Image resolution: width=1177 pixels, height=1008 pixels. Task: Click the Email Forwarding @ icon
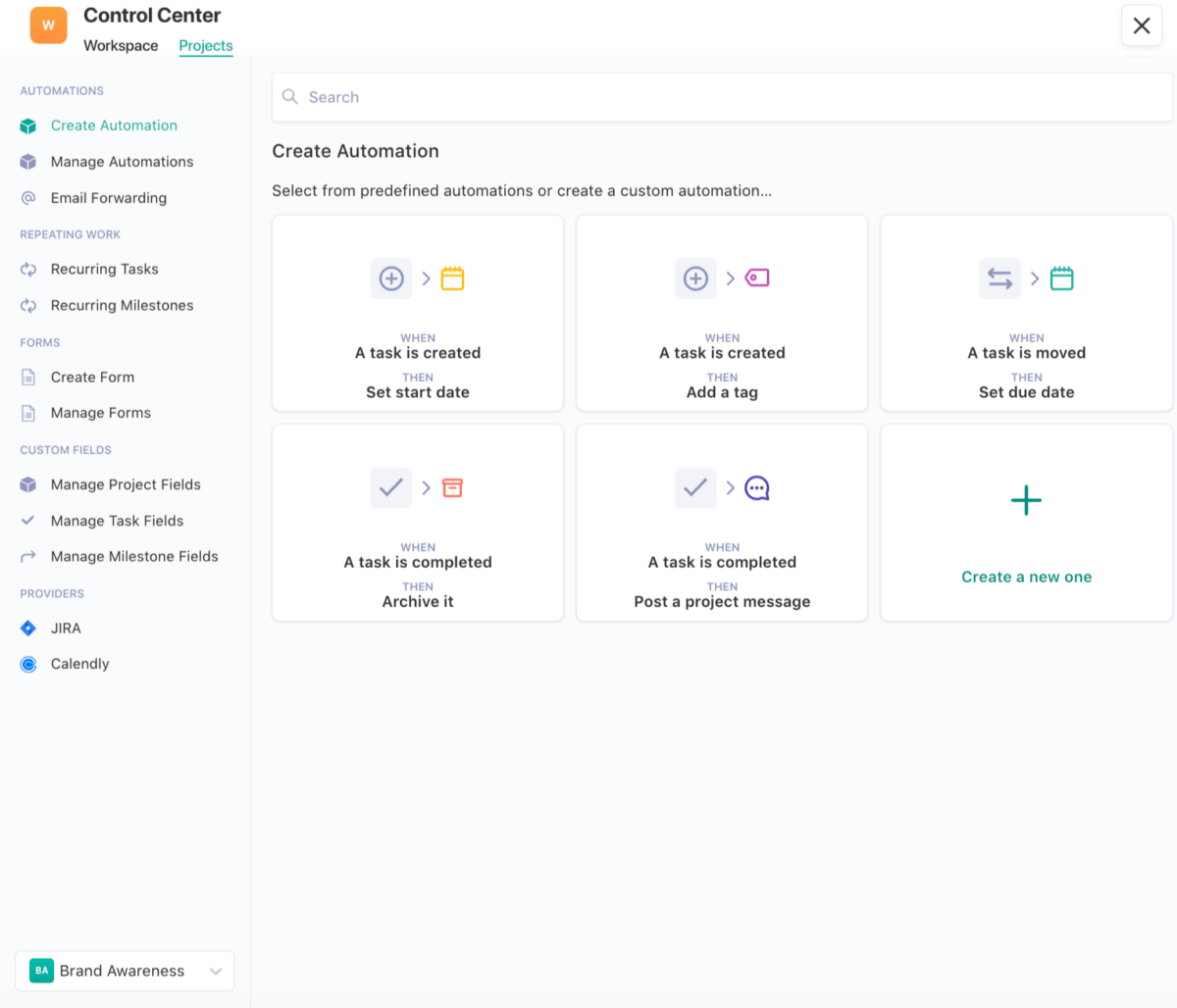[x=27, y=198]
